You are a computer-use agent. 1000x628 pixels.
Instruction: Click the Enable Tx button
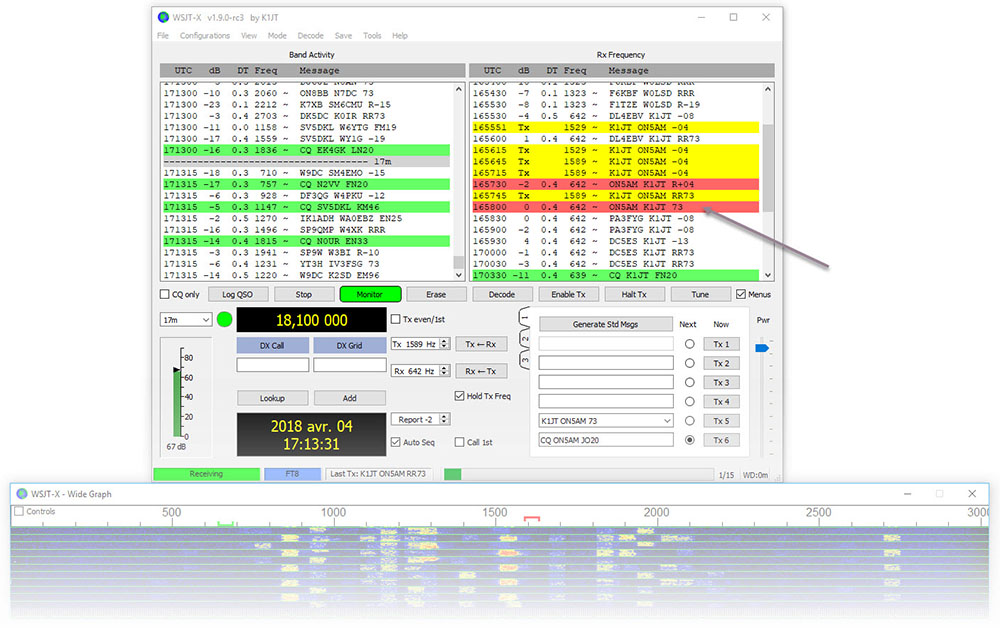pyautogui.click(x=568, y=295)
